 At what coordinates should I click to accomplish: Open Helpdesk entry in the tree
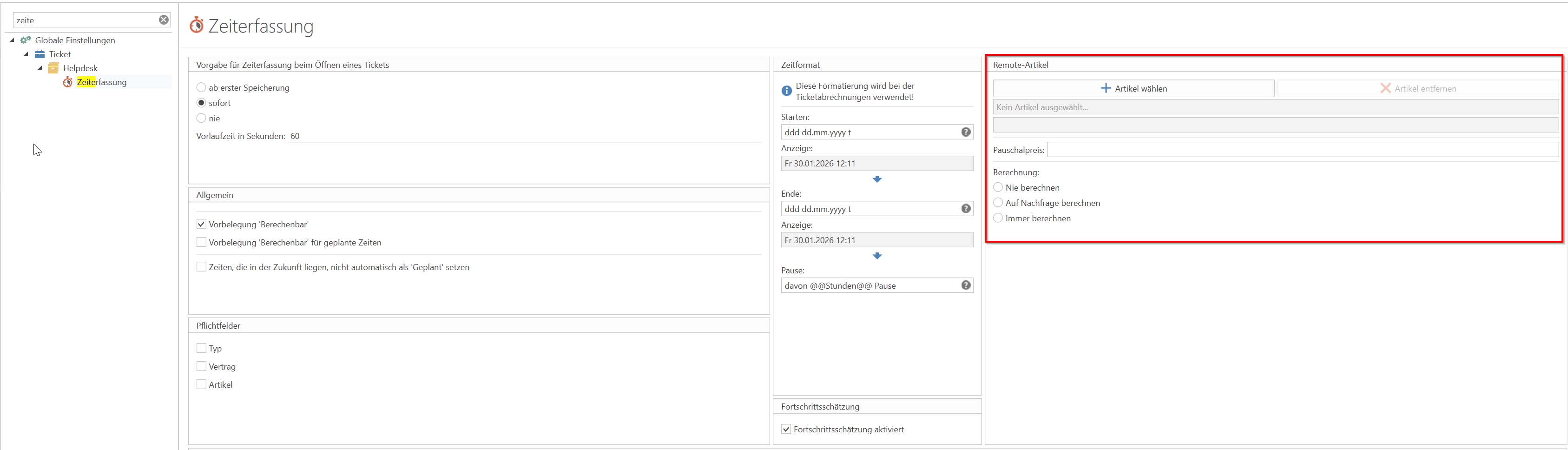point(80,68)
